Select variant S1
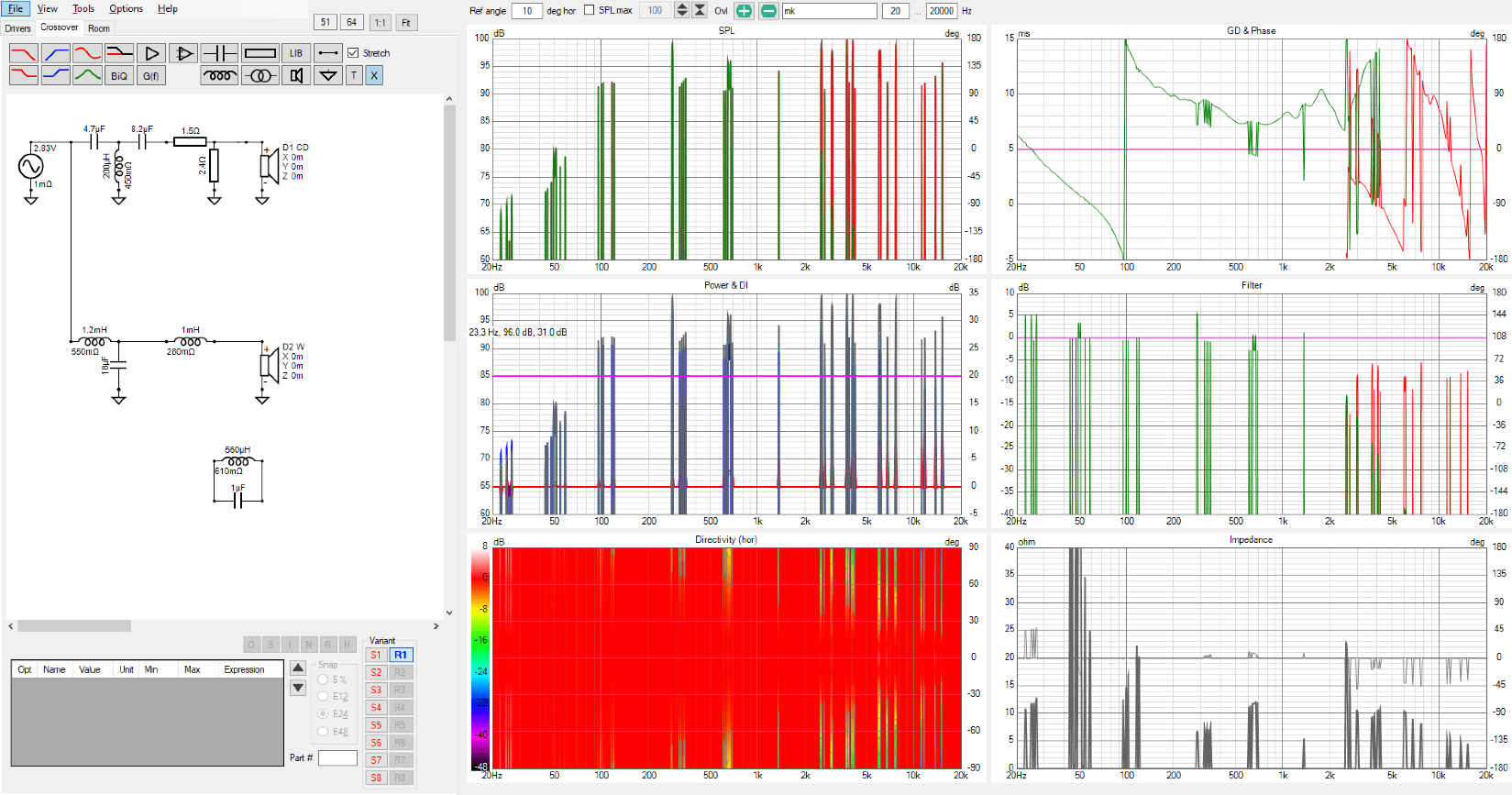Viewport: 1512px width, 795px height. tap(376, 655)
